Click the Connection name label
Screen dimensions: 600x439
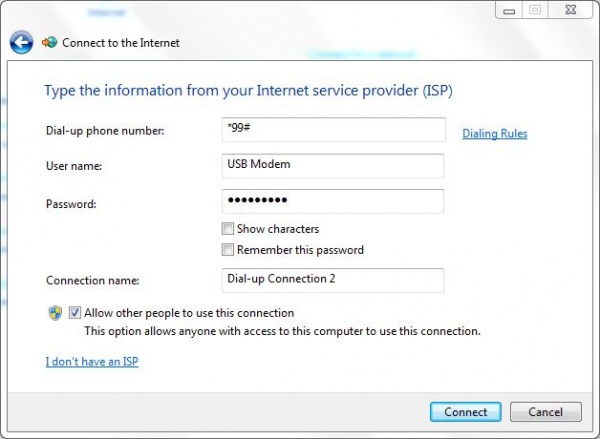[93, 280]
